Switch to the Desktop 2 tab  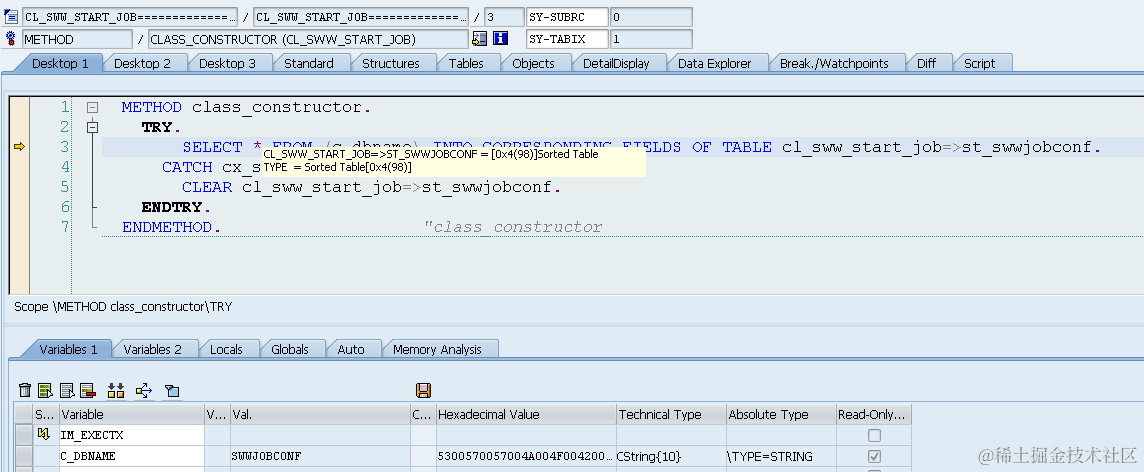pos(142,63)
